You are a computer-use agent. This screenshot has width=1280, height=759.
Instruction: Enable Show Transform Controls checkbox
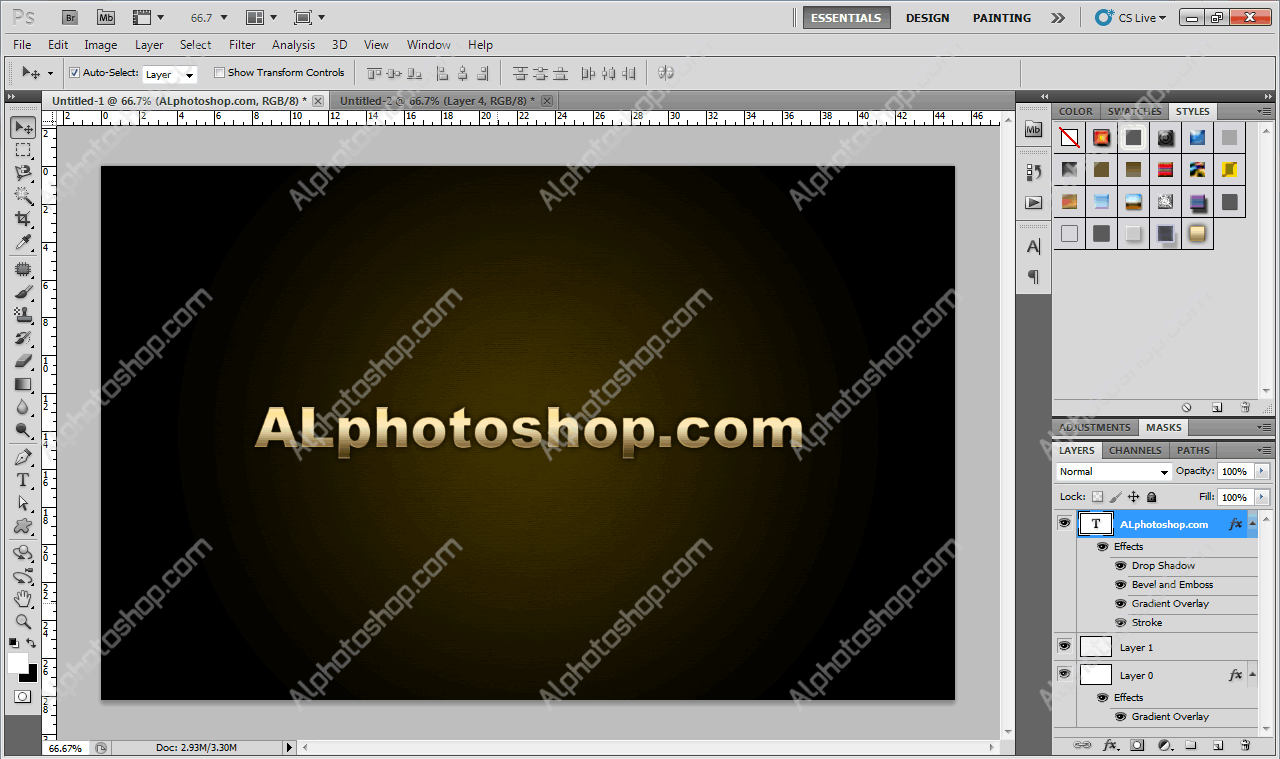[x=219, y=72]
